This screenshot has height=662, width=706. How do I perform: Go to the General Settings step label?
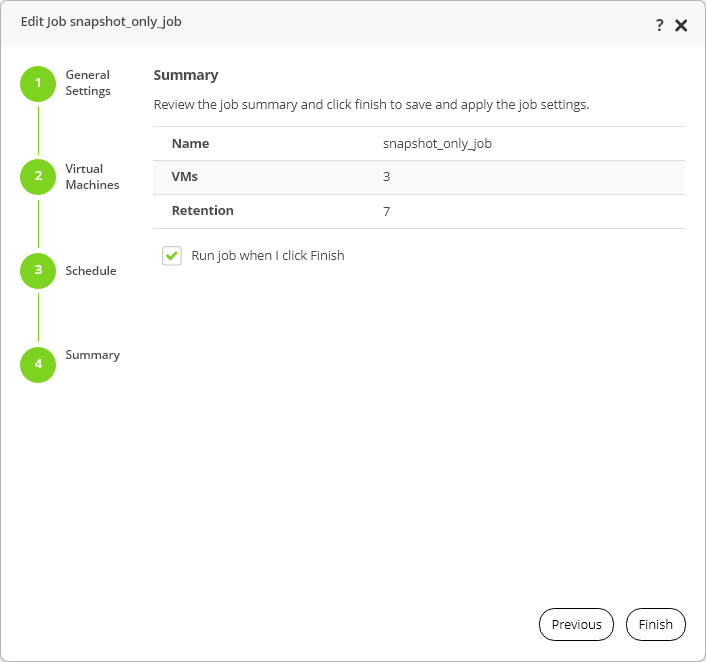pos(88,83)
